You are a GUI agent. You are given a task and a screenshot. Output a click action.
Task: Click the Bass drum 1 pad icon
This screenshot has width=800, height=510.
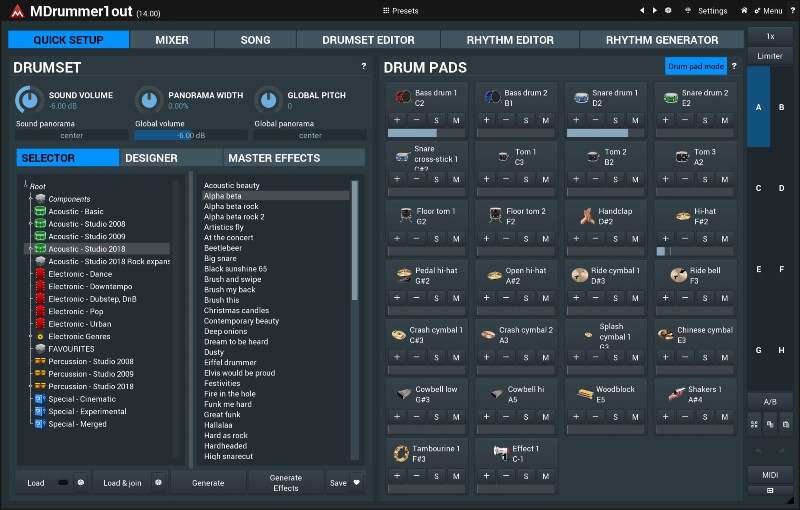(403, 97)
